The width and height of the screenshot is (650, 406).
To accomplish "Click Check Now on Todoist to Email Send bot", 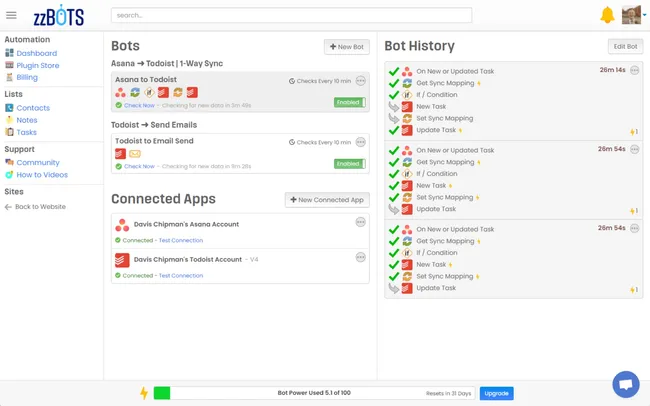I will pyautogui.click(x=139, y=166).
